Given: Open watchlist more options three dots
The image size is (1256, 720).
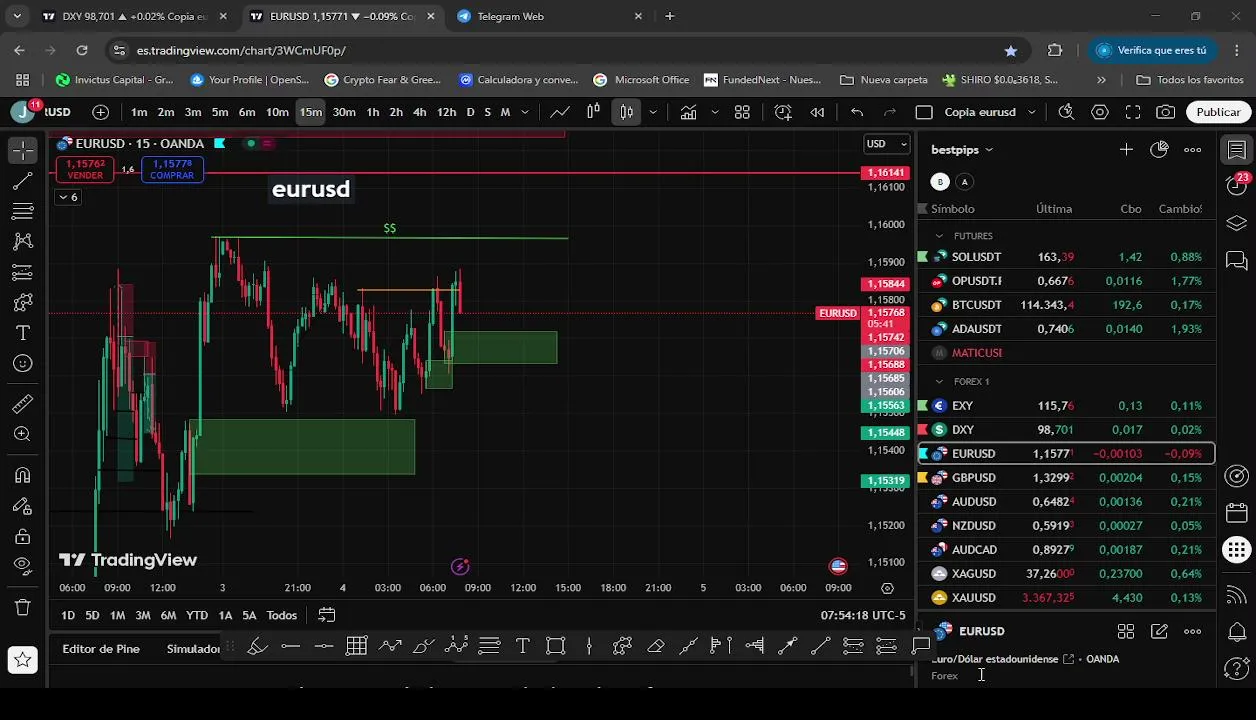Looking at the screenshot, I should pyautogui.click(x=1192, y=150).
